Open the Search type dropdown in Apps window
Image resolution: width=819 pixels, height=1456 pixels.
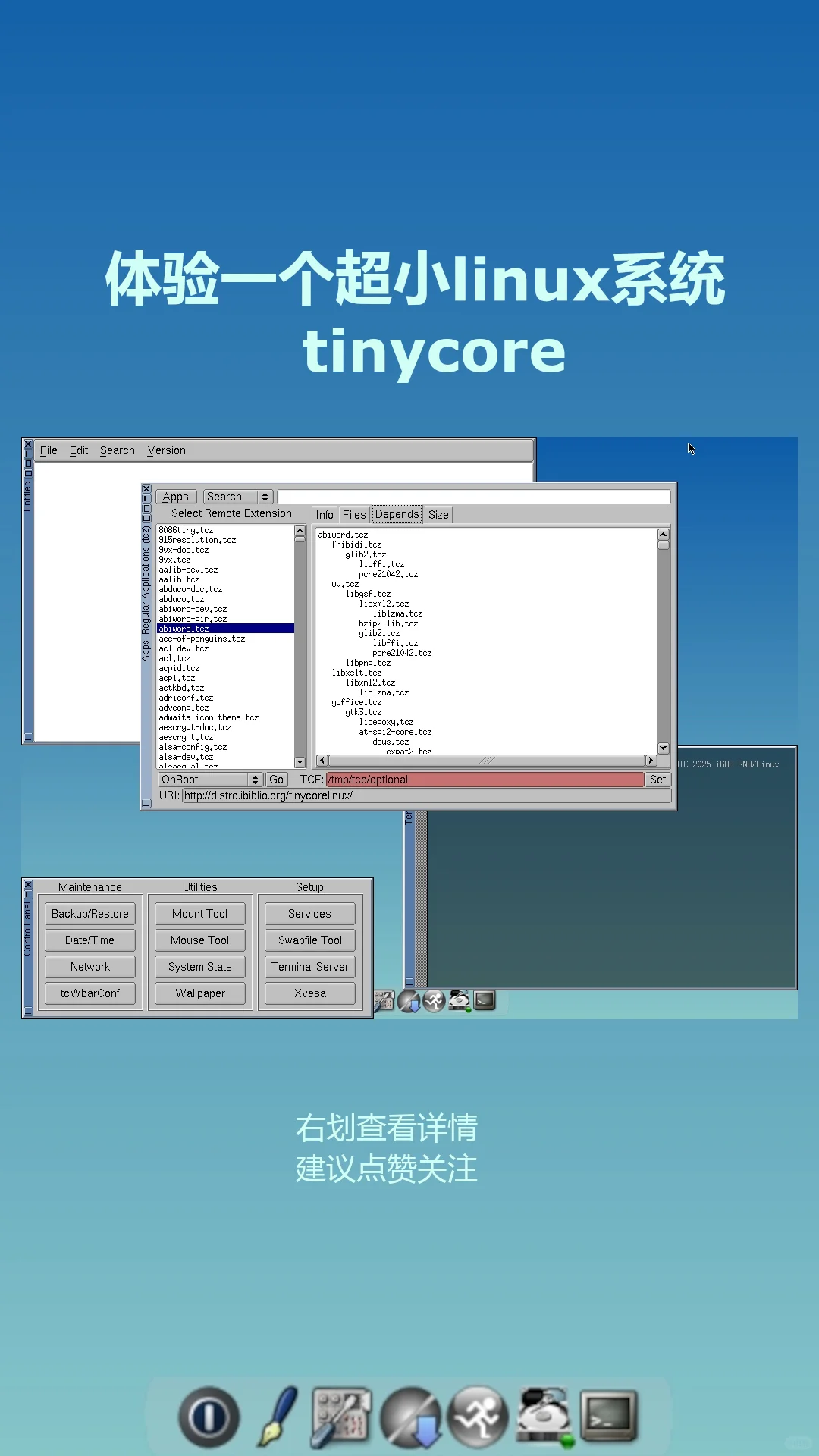(237, 497)
